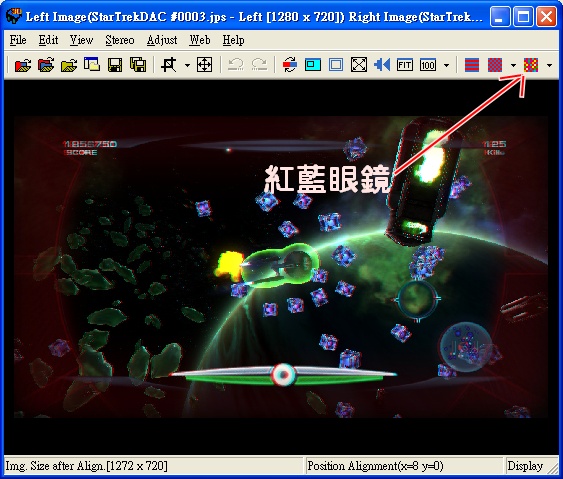
Task: Open the Edit menu
Action: [48, 40]
